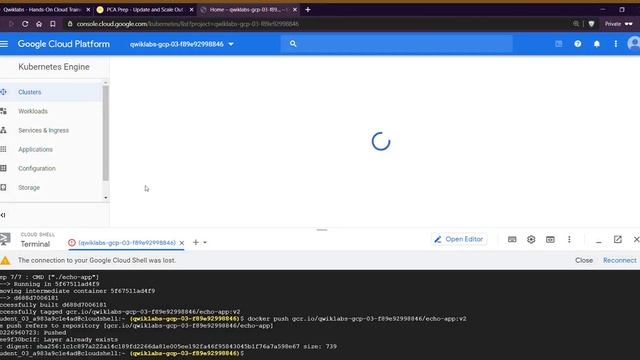Select the qwiklabs-gcp-03 terminal session tab
Image resolution: width=640 pixels, height=360 pixels.
coord(127,242)
